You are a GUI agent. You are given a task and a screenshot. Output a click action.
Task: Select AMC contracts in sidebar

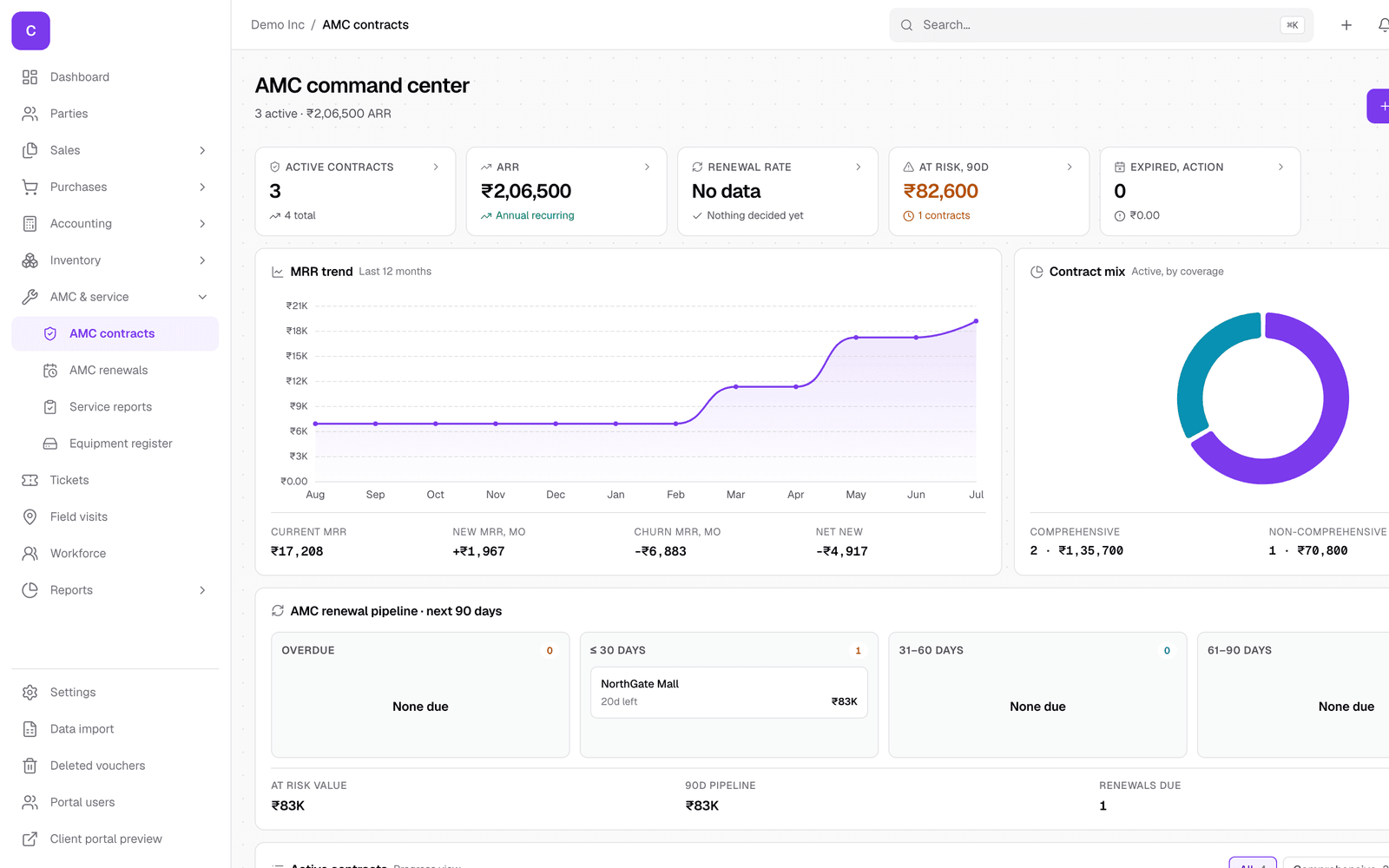(x=115, y=333)
